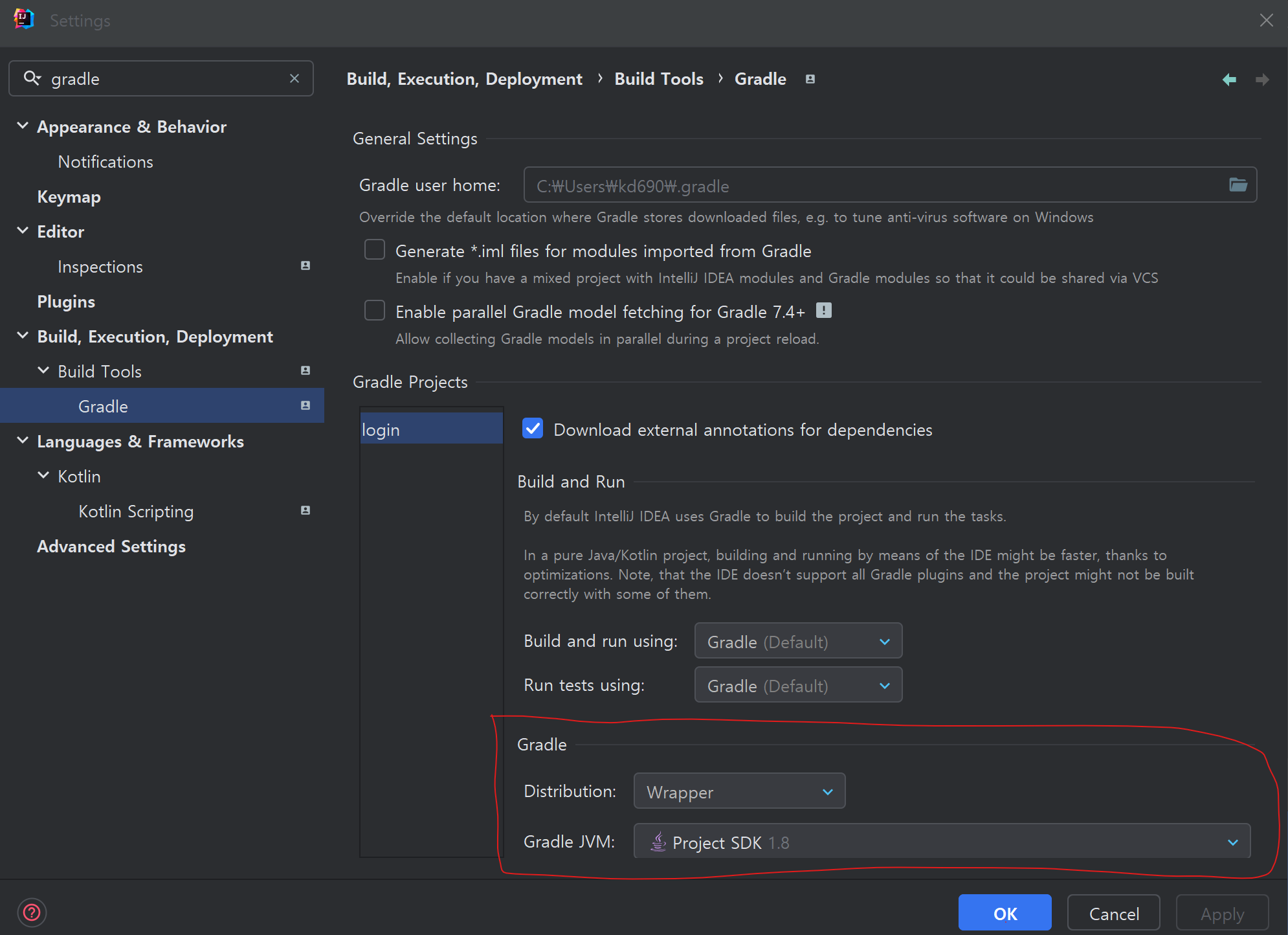Uncheck Download external annotations for dependencies
This screenshot has height=935, width=1288.
click(533, 429)
